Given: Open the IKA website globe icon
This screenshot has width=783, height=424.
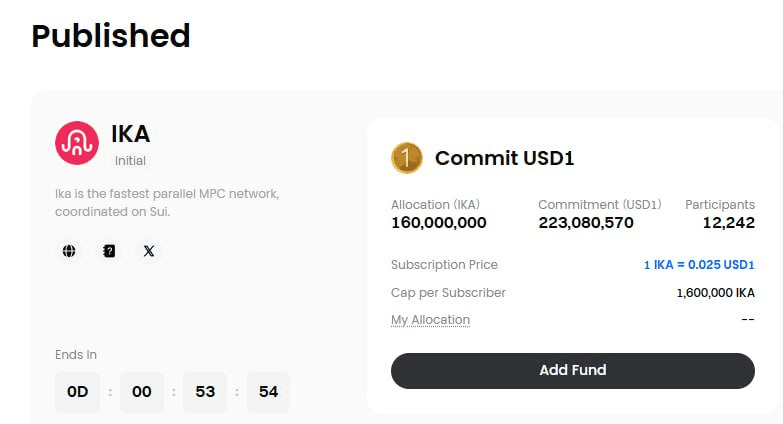Looking at the screenshot, I should tap(69, 251).
